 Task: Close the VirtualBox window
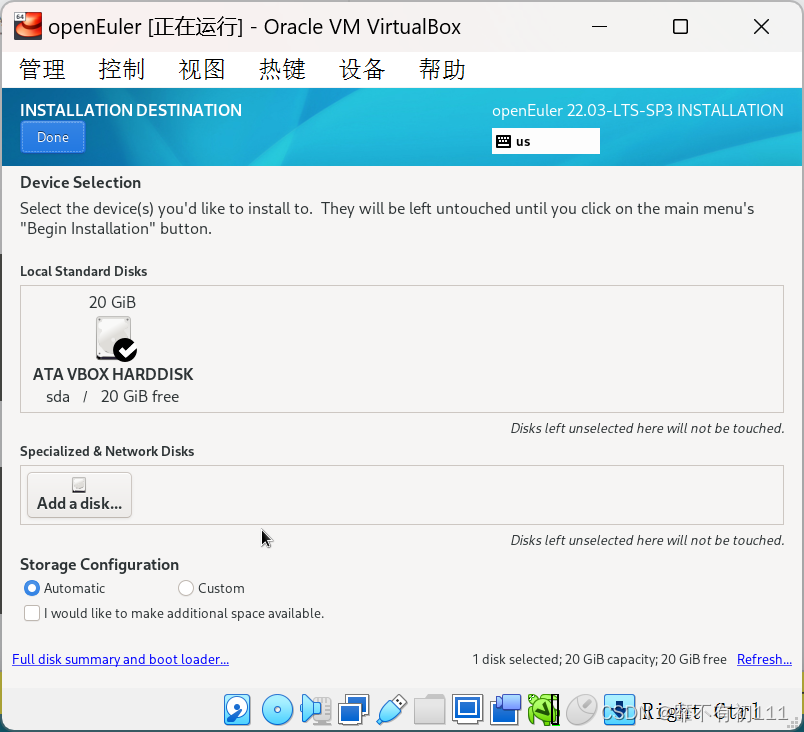click(x=761, y=26)
